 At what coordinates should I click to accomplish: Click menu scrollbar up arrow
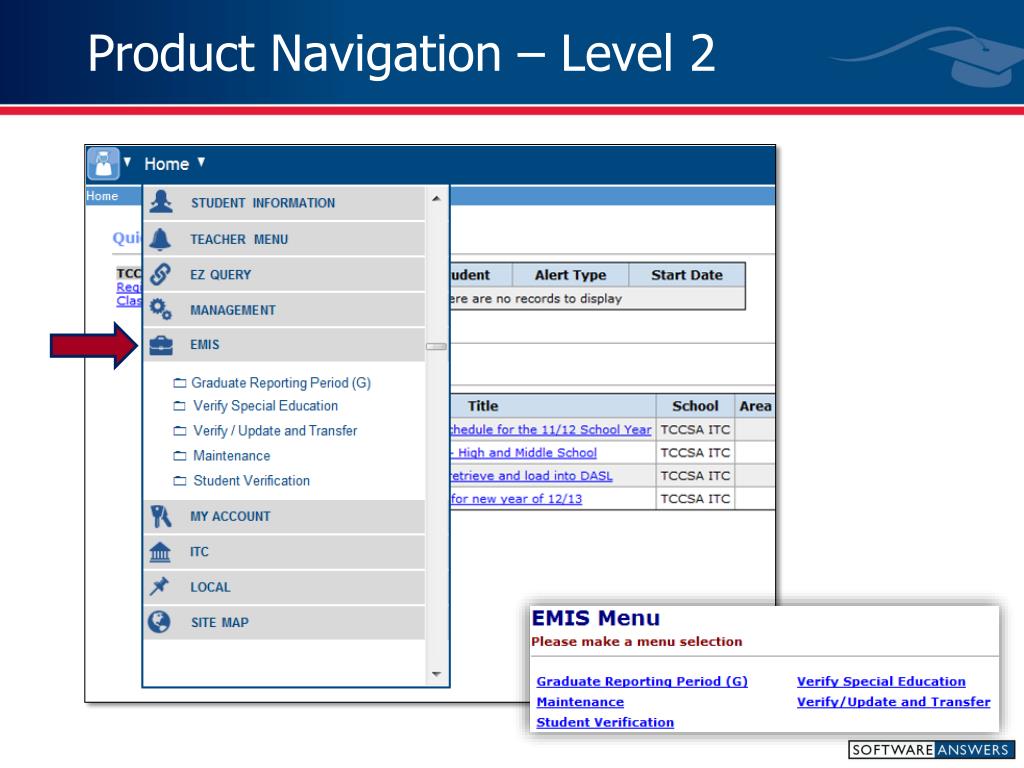[x=436, y=198]
